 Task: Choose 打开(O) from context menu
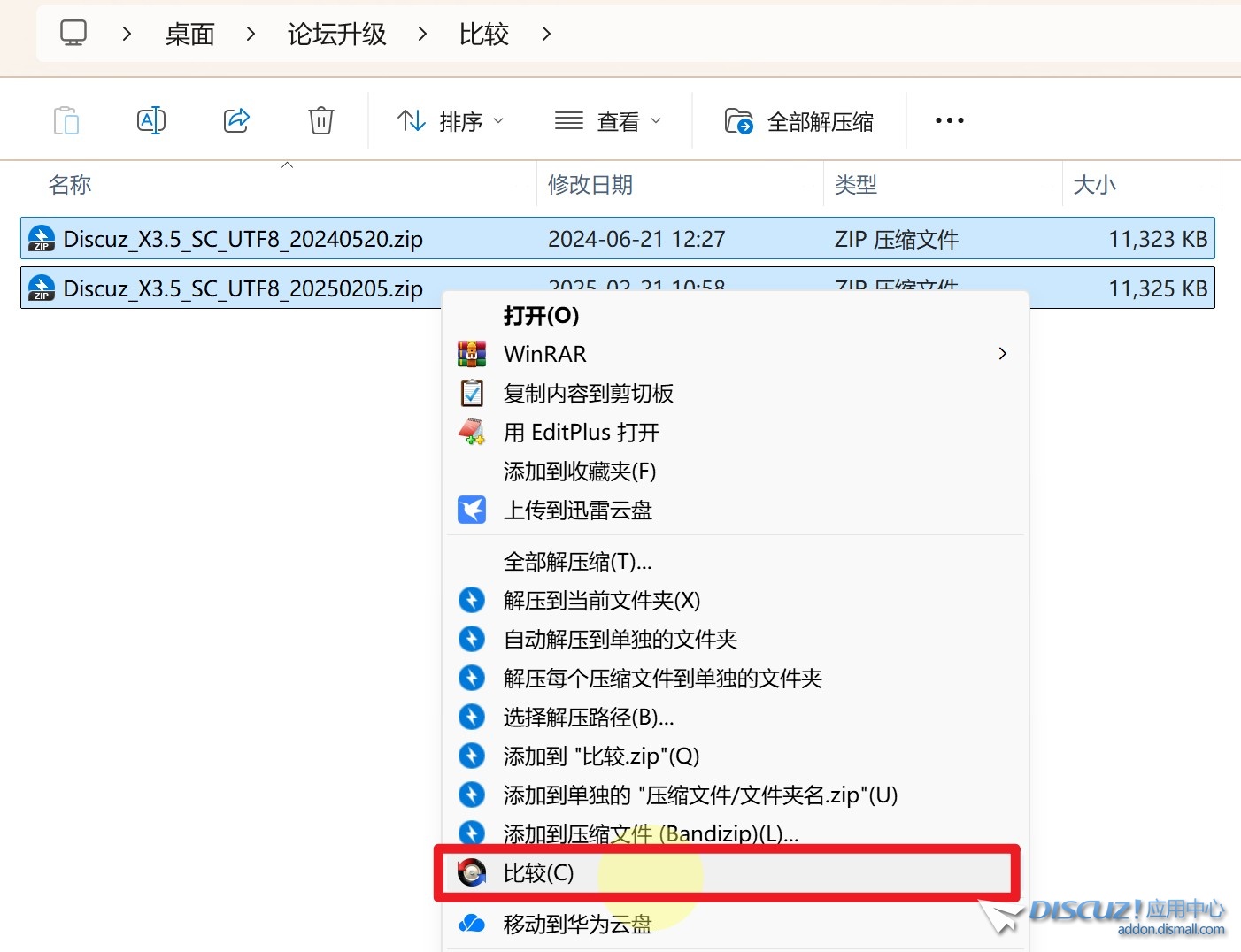click(541, 316)
